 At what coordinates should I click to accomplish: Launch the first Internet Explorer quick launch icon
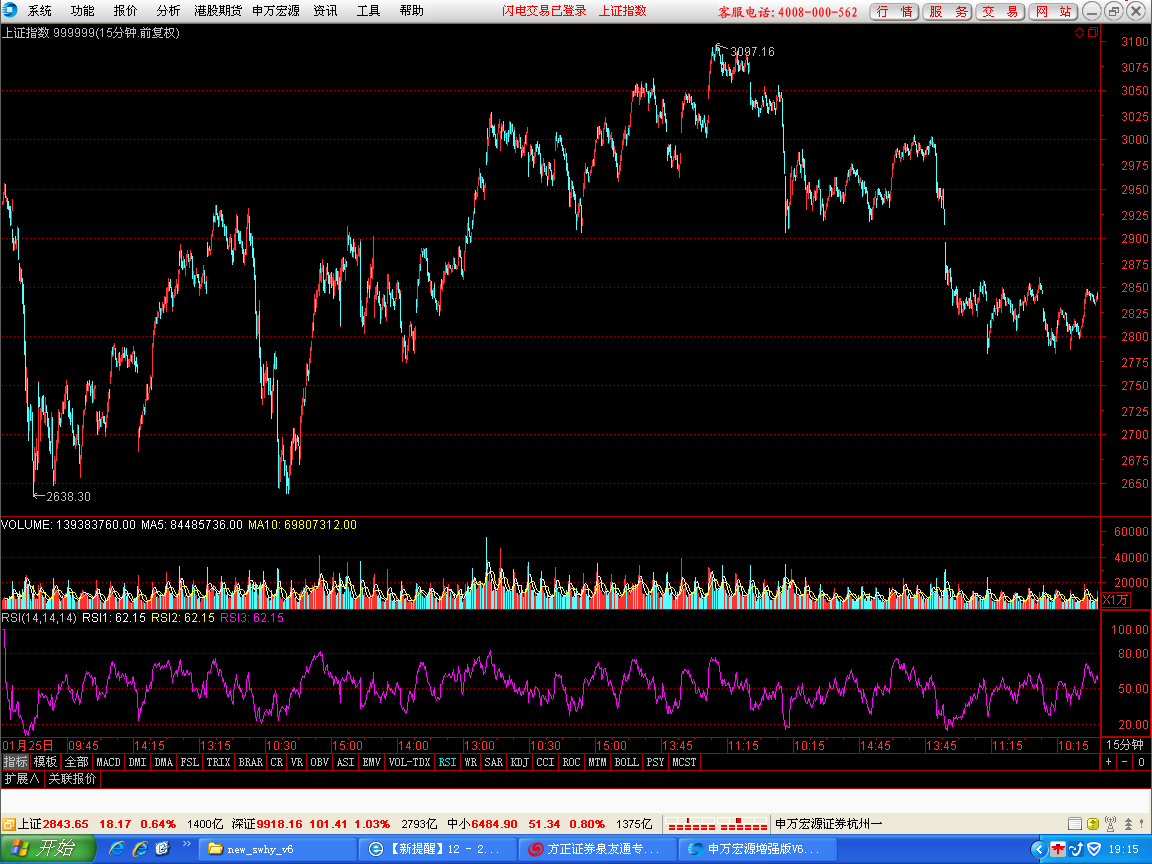[x=116, y=849]
